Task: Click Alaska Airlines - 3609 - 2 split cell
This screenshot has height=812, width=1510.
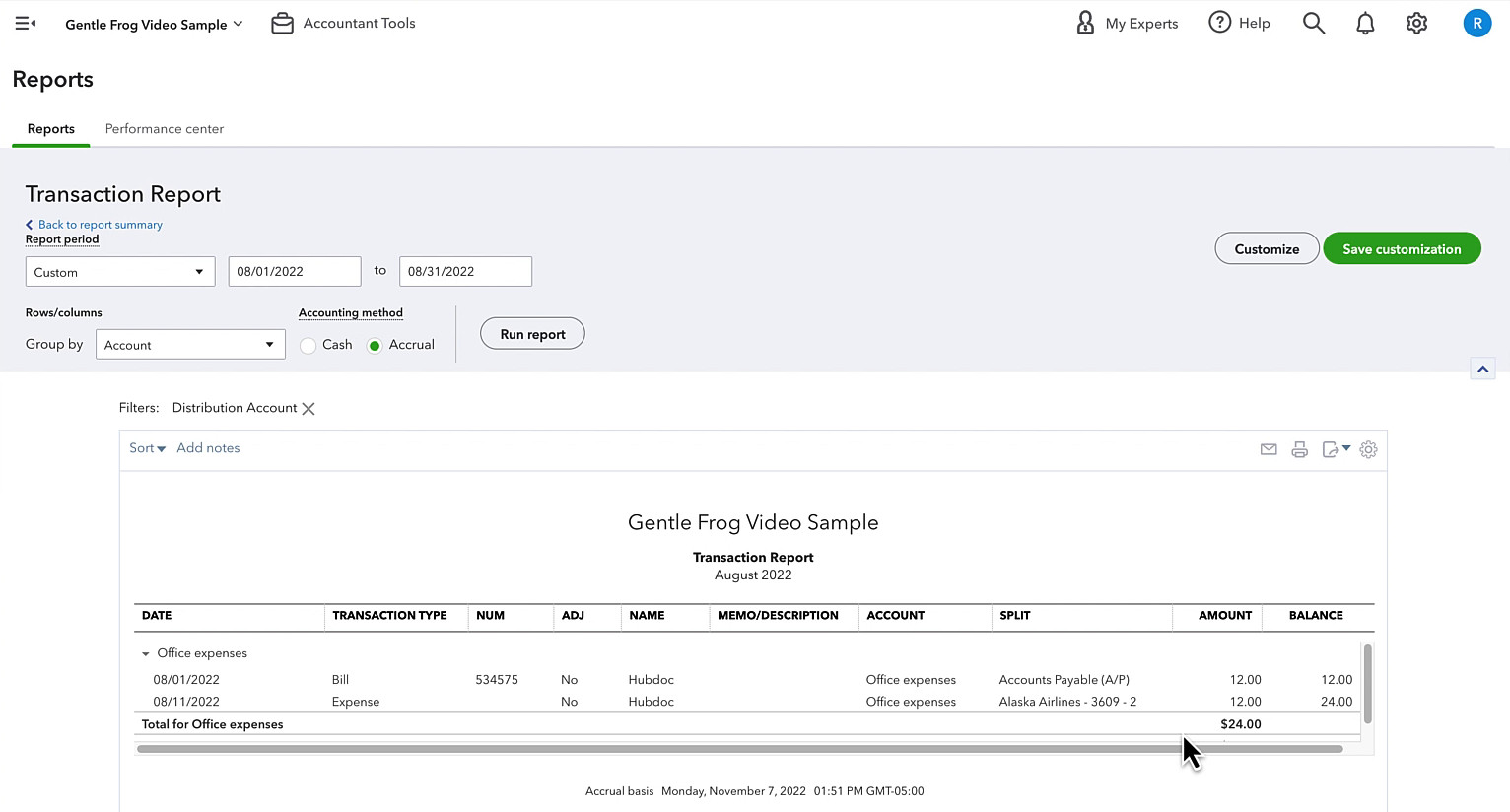Action: pyautogui.click(x=1067, y=702)
